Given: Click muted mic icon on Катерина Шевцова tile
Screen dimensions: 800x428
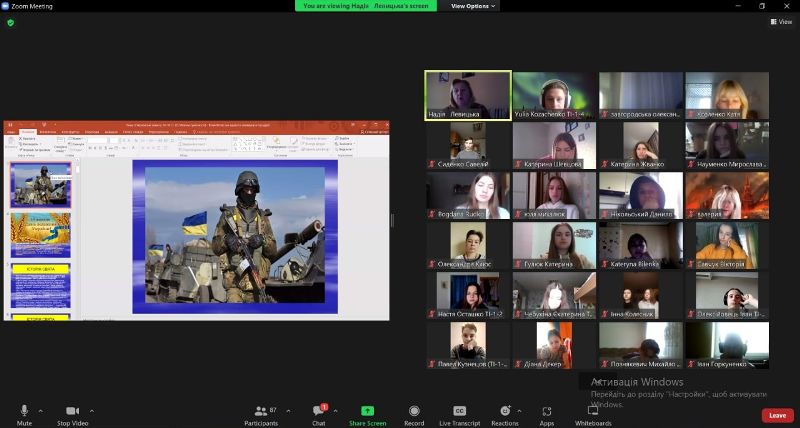Looking at the screenshot, I should [x=518, y=164].
